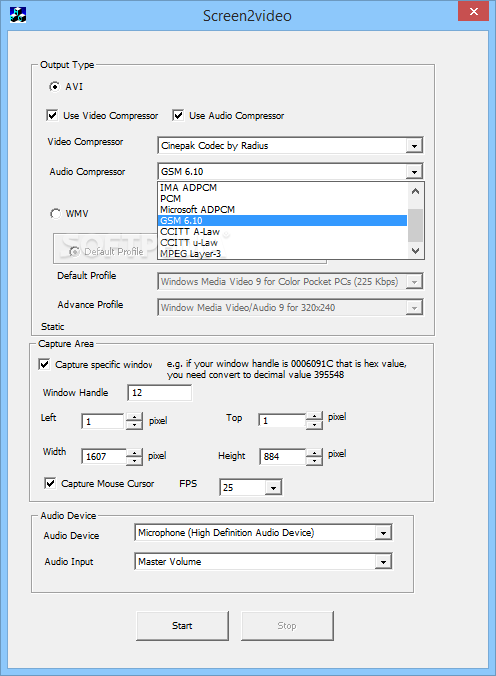Collapse the Audio Compressor dropdown arrow
This screenshot has height=676, width=496.
[414, 172]
